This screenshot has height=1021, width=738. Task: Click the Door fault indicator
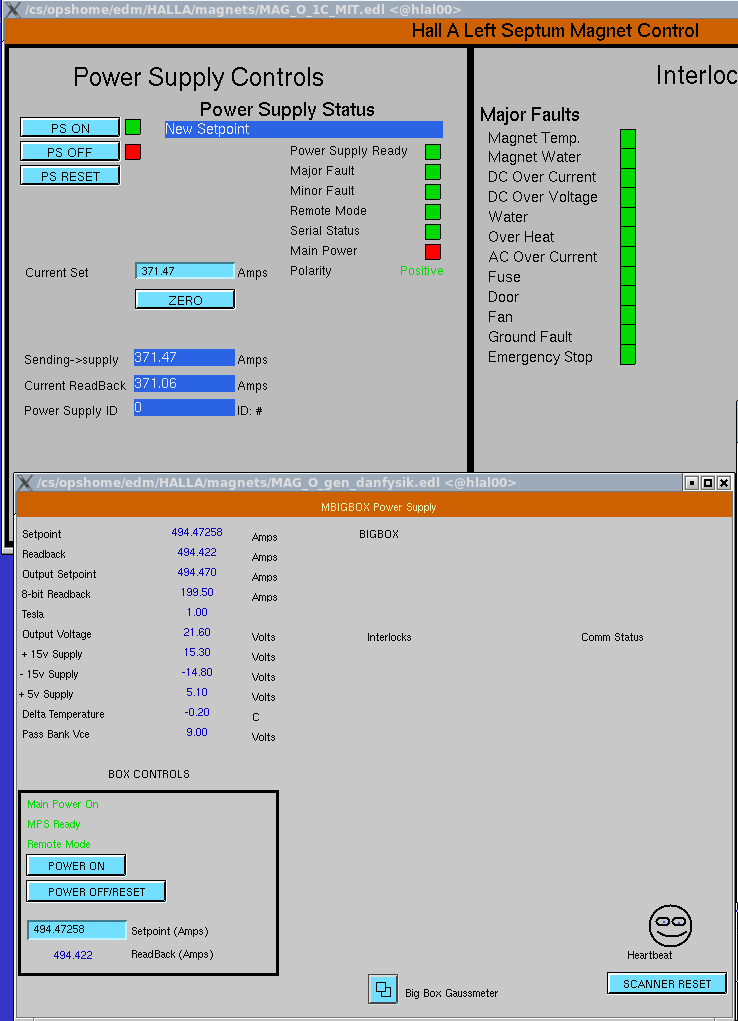point(628,296)
